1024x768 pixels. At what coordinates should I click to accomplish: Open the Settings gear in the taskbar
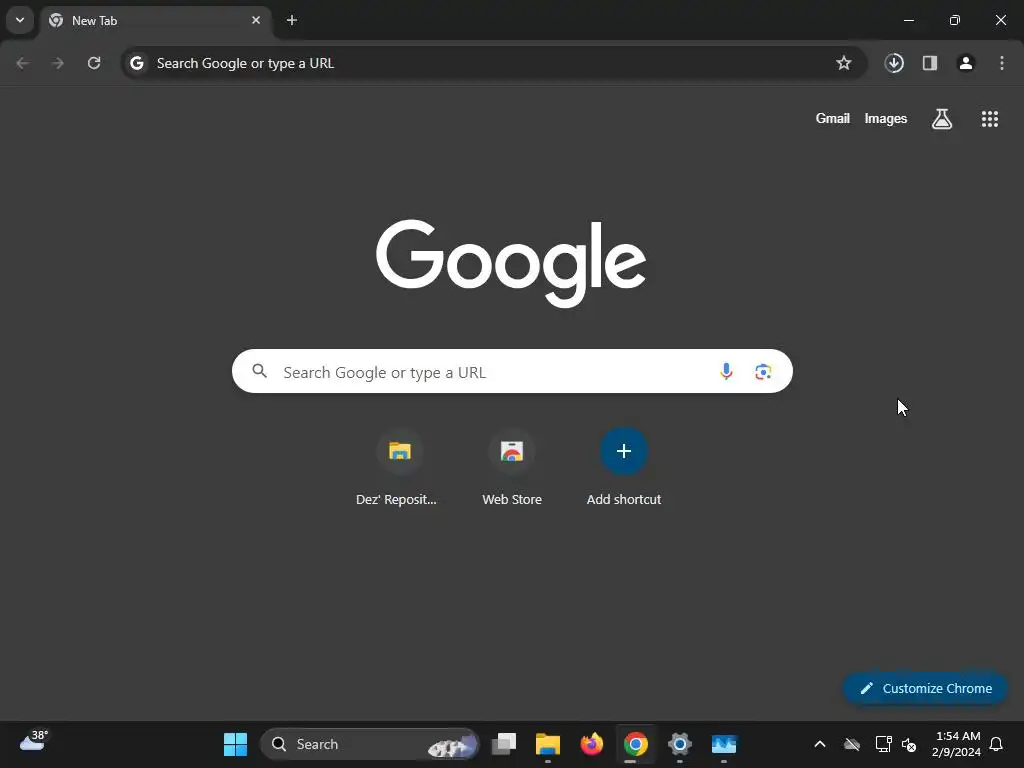point(680,744)
